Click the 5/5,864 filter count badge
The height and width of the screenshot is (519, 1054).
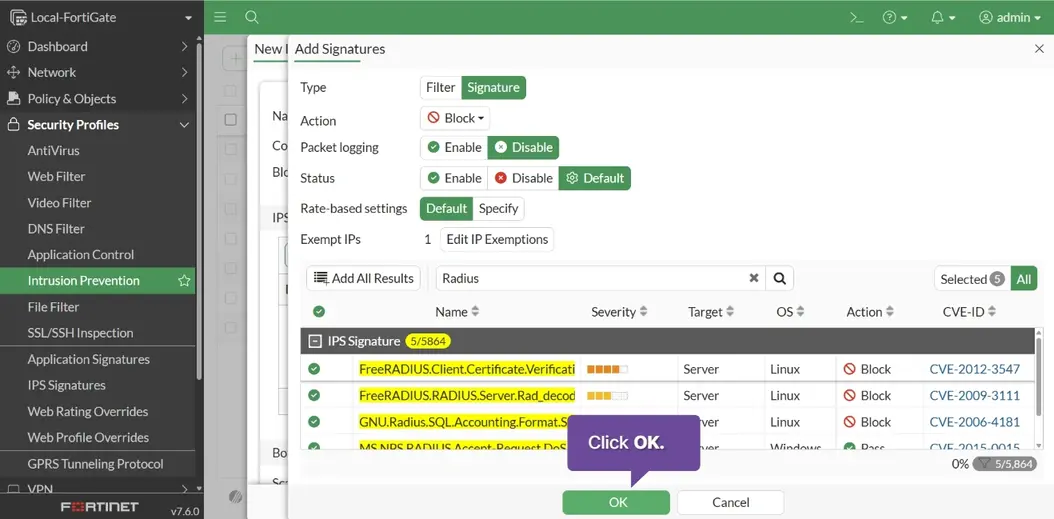point(1005,464)
